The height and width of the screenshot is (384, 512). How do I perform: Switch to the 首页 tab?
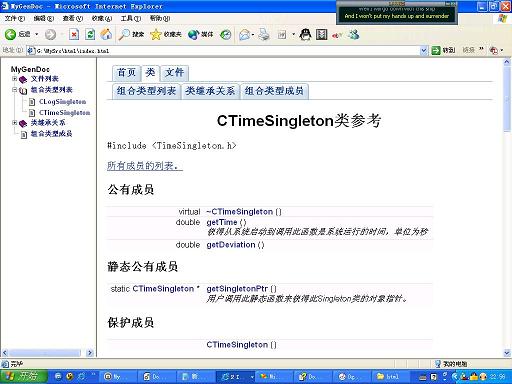tap(127, 73)
